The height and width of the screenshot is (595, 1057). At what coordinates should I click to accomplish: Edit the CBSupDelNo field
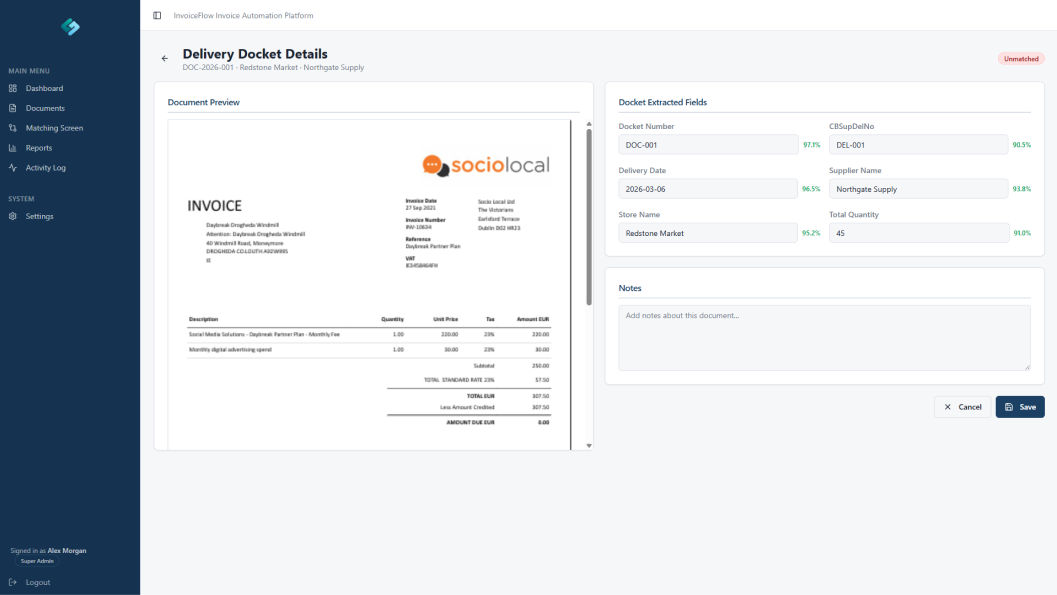pos(919,145)
